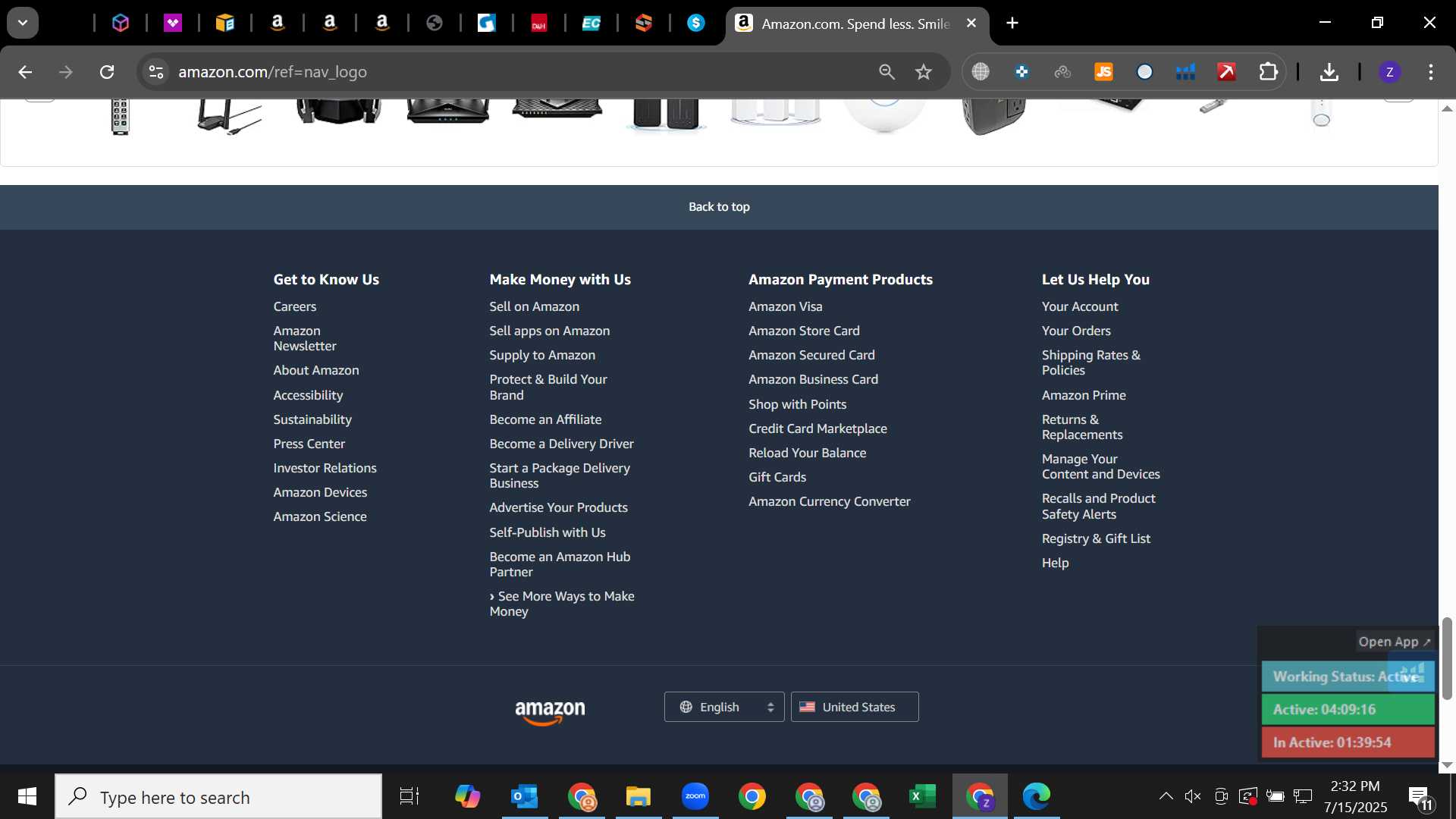Open the red arrow extension icon
This screenshot has width=1456, height=819.
1226,72
